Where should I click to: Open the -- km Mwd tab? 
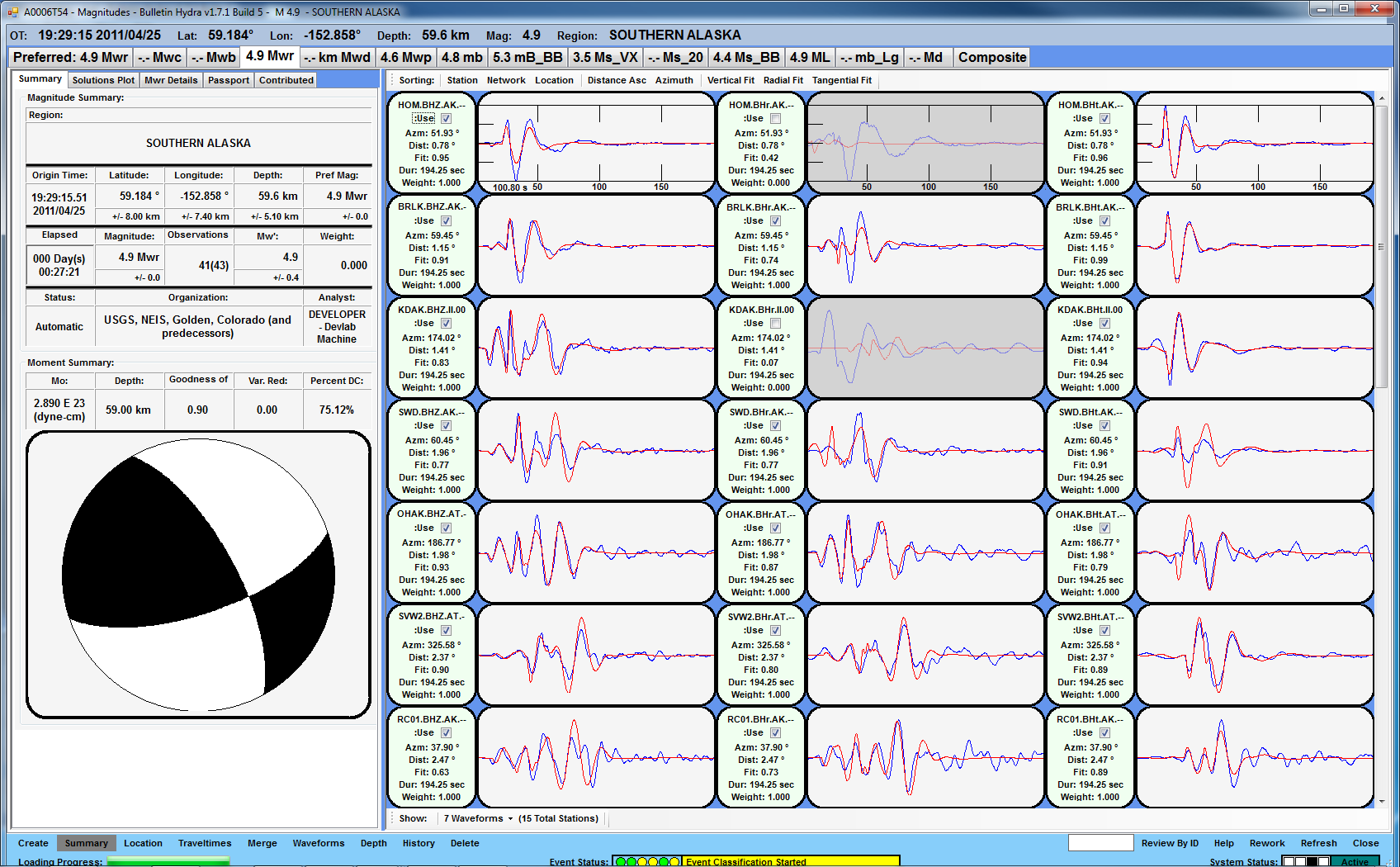pyautogui.click(x=337, y=57)
